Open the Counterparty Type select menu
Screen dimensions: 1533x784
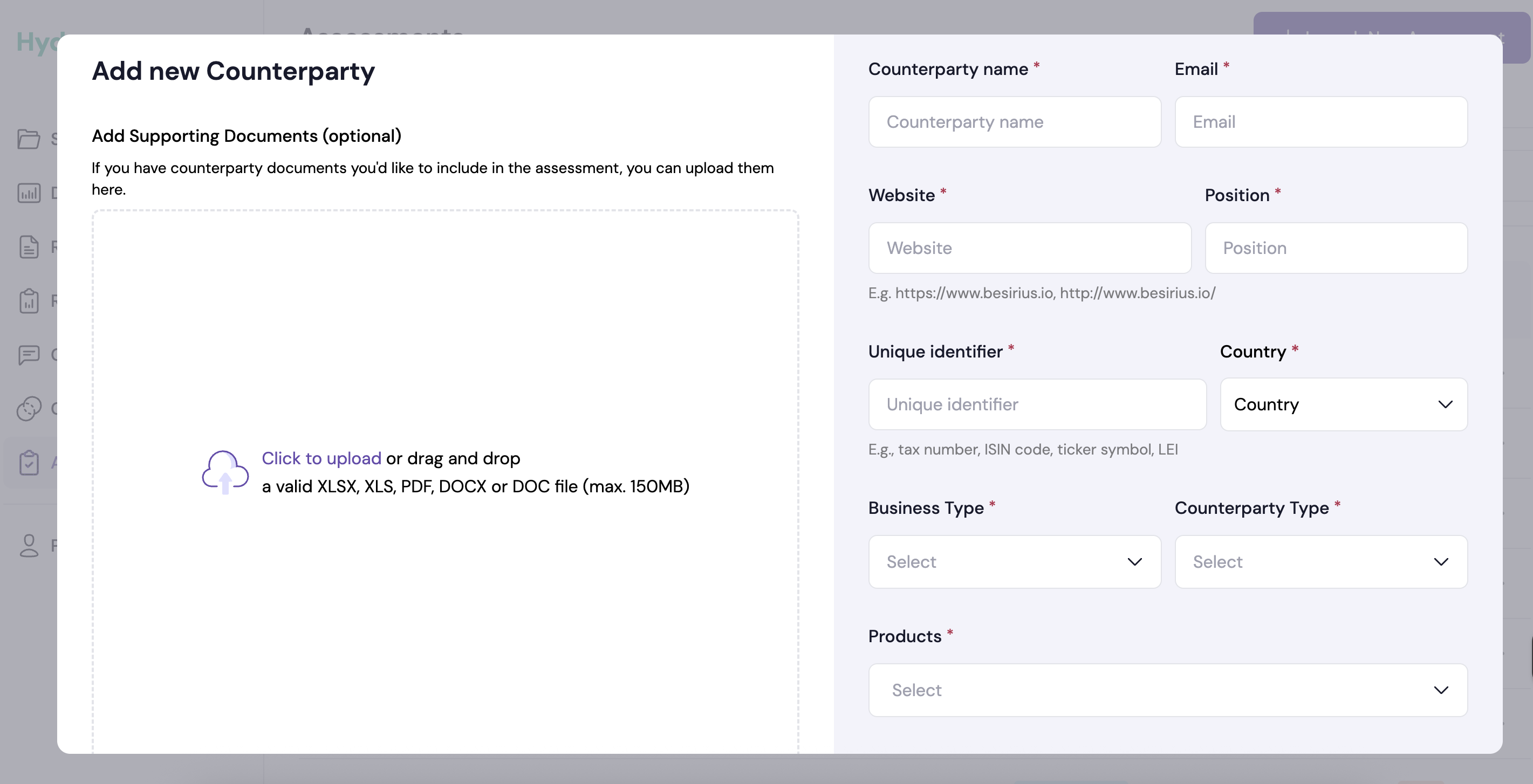click(x=1320, y=561)
